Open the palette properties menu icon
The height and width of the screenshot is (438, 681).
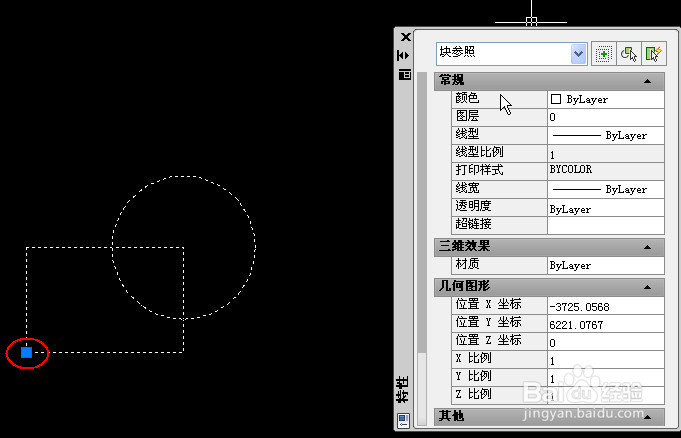pos(405,75)
